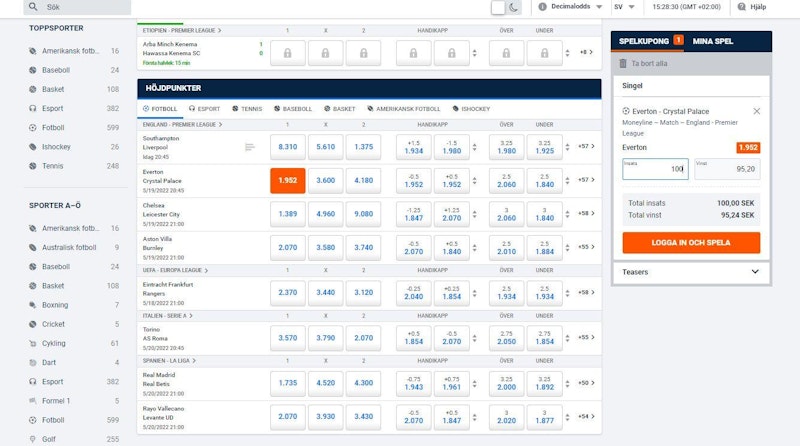Click the Hjälp help icon
800x446 pixels.
741,7
